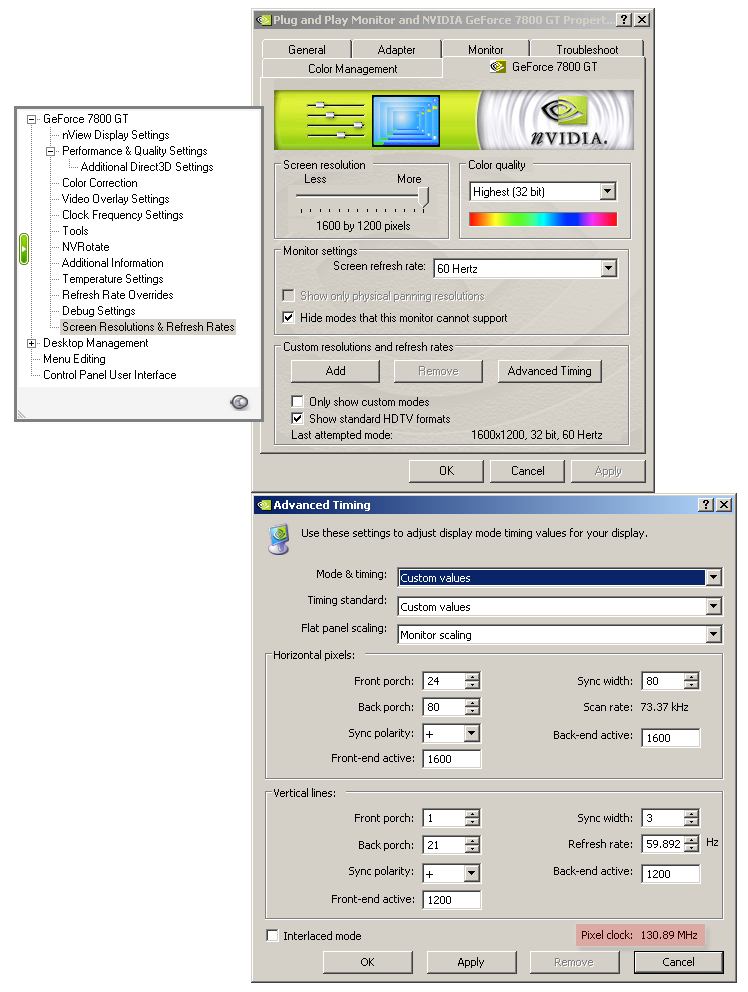Click Apply in Advanced Timing dialog
This screenshot has height=992, width=748.
[x=471, y=962]
